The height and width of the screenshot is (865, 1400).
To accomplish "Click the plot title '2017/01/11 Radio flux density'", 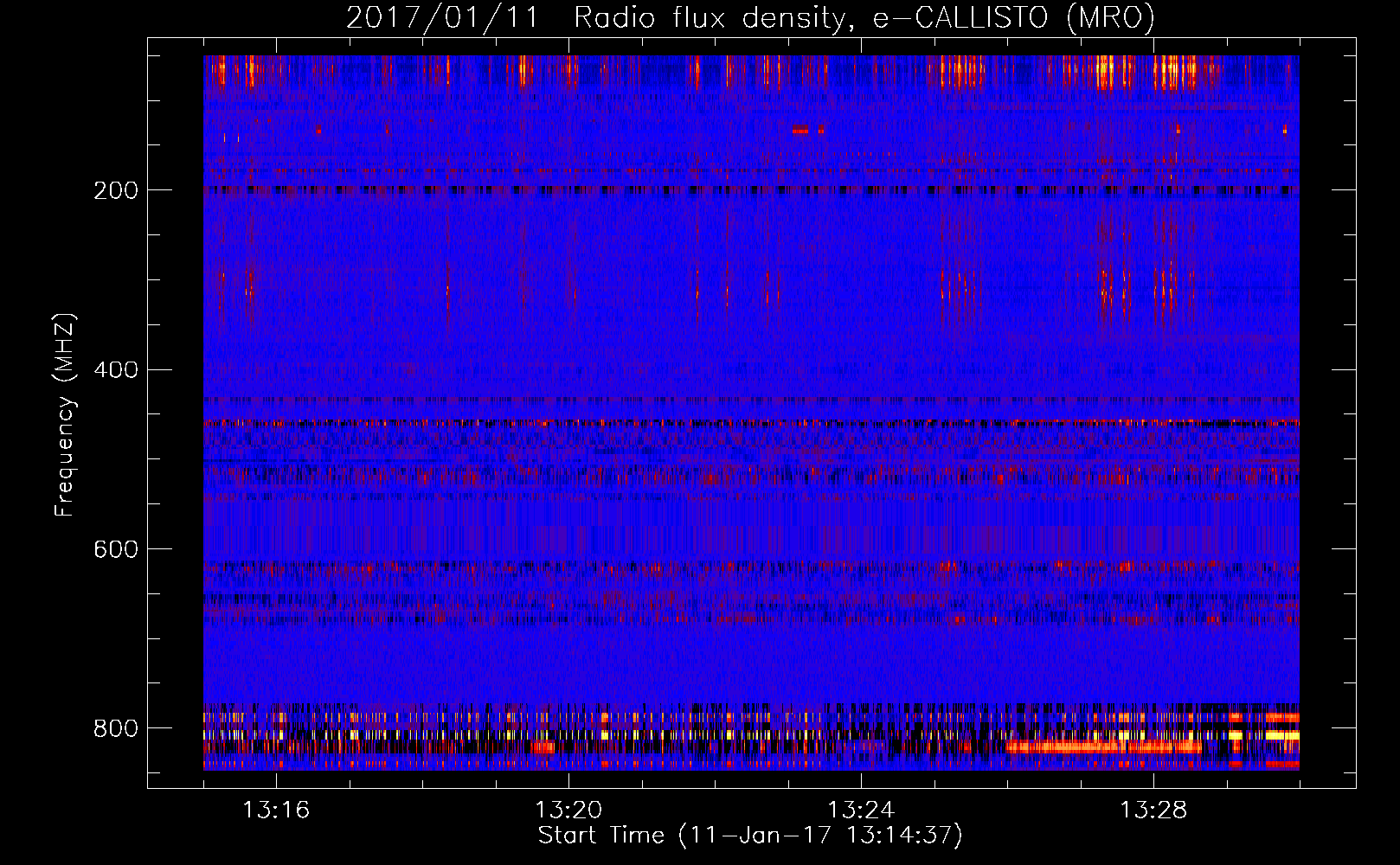I will (x=750, y=17).
